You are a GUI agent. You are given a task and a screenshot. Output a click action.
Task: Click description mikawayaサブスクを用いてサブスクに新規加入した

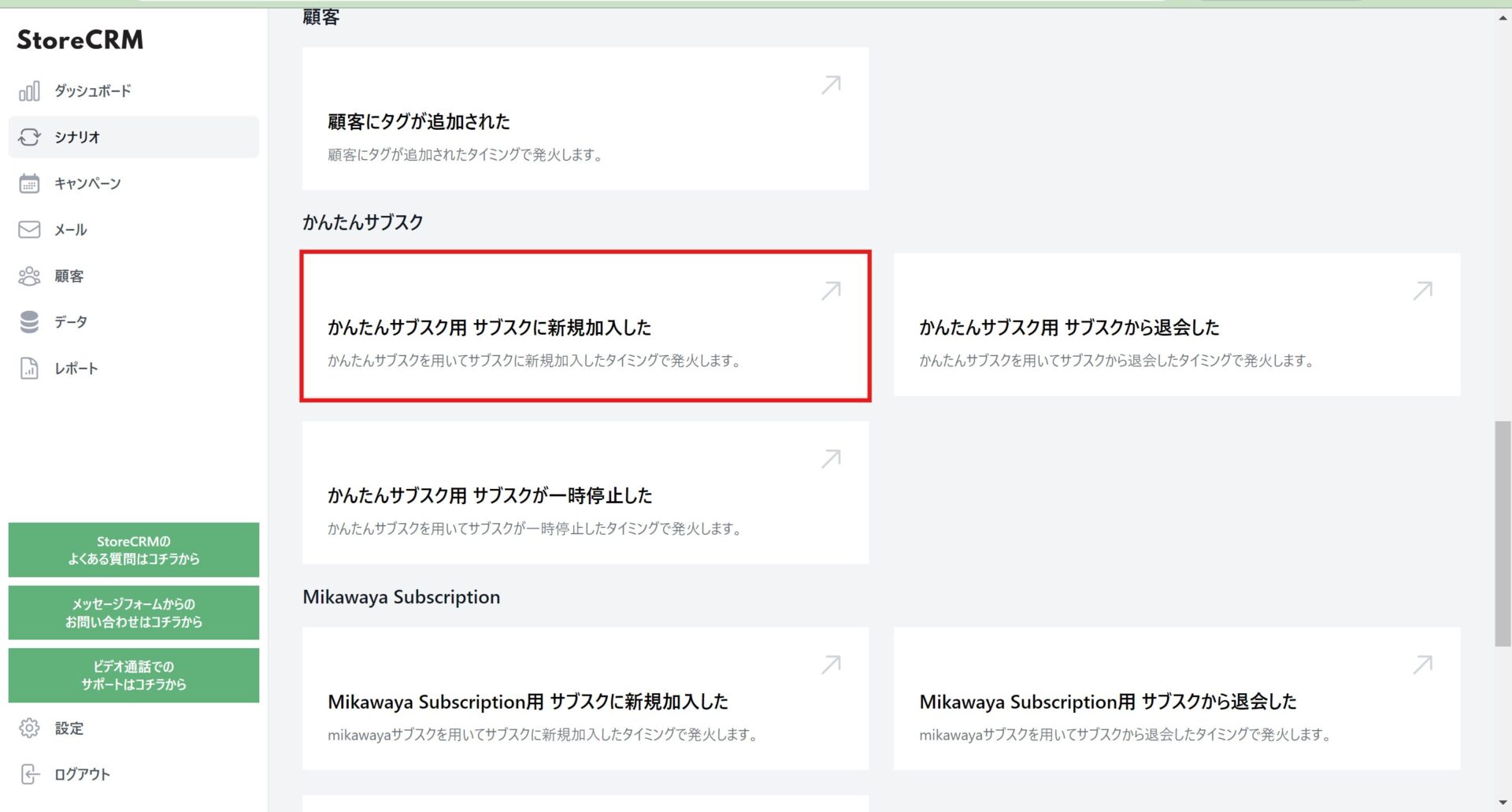point(543,735)
